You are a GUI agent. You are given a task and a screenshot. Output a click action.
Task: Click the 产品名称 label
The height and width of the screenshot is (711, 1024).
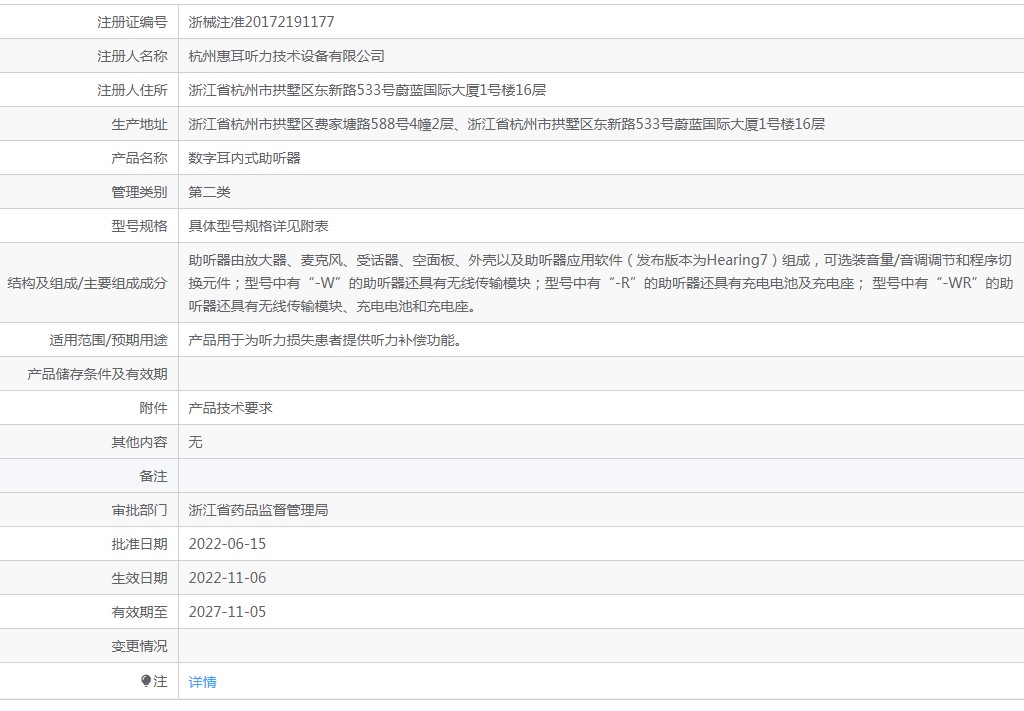click(x=140, y=158)
